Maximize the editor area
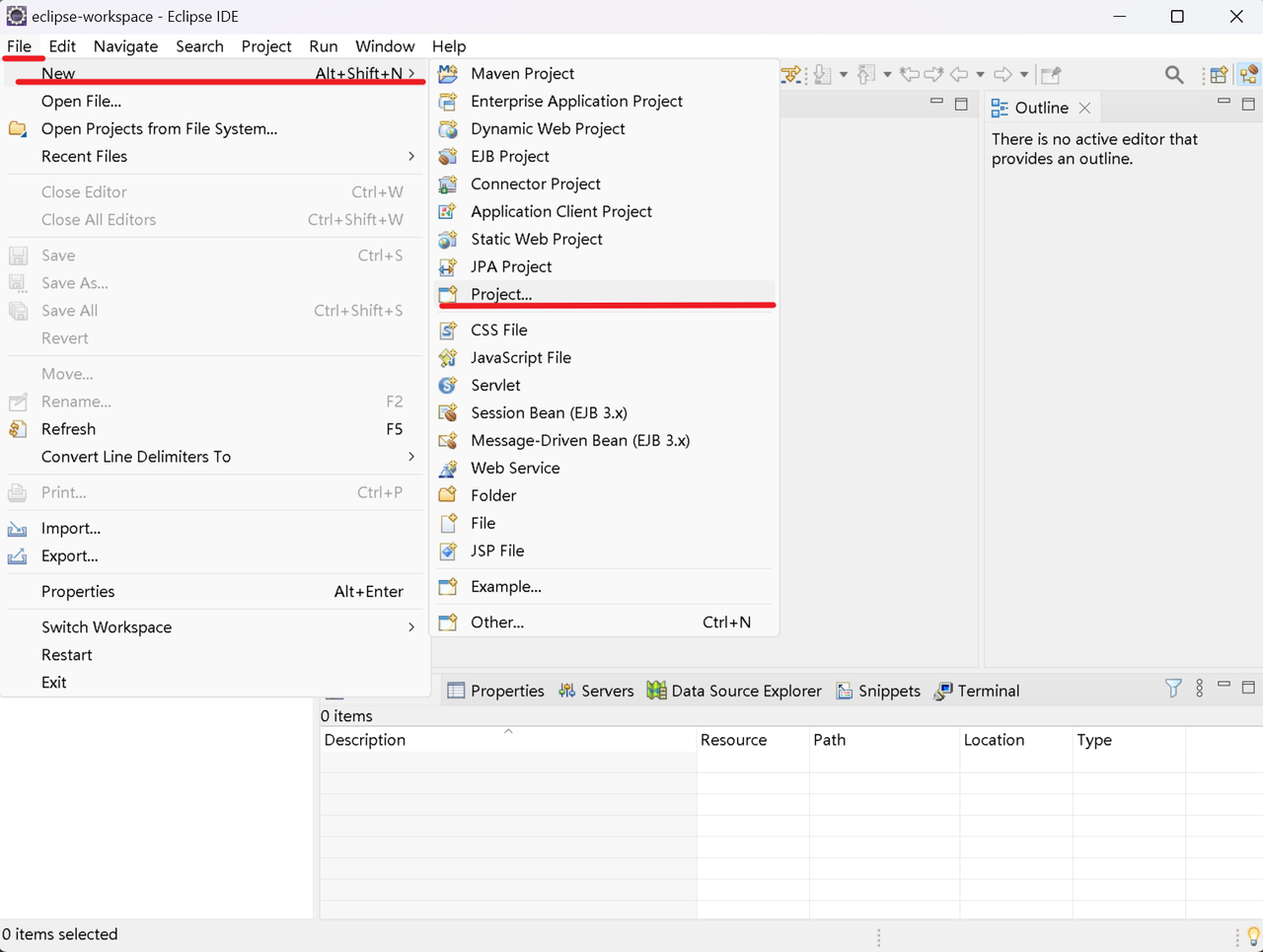Image resolution: width=1263 pixels, height=952 pixels. 961,104
